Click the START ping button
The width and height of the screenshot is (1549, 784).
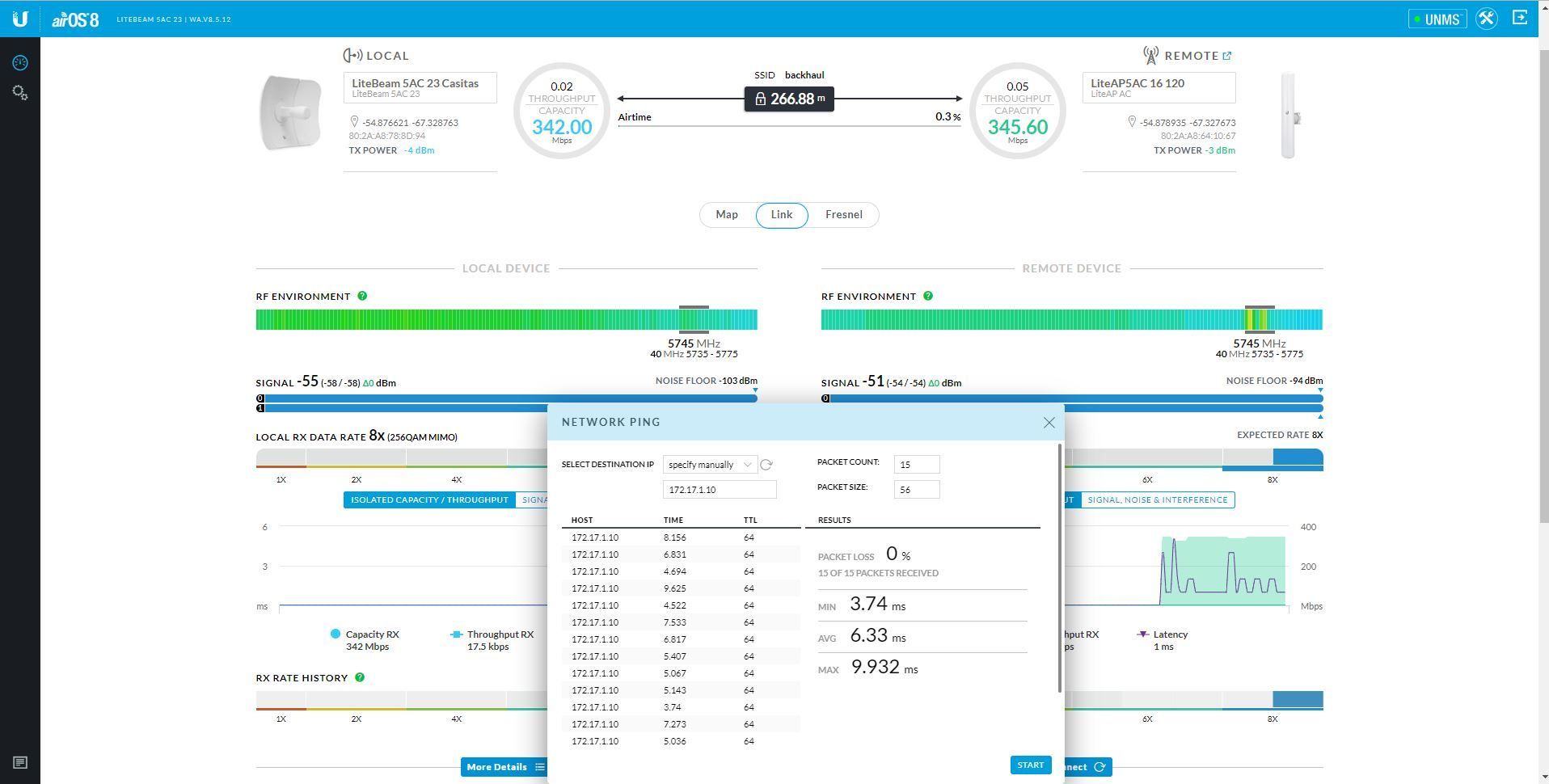click(1030, 765)
